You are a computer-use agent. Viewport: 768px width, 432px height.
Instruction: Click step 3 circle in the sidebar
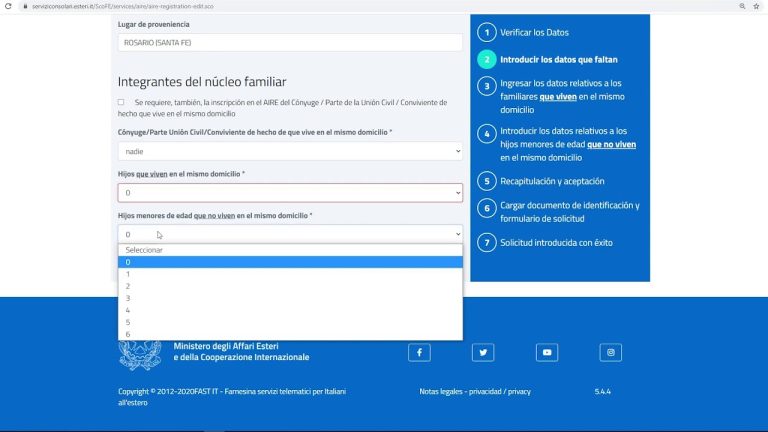point(486,86)
